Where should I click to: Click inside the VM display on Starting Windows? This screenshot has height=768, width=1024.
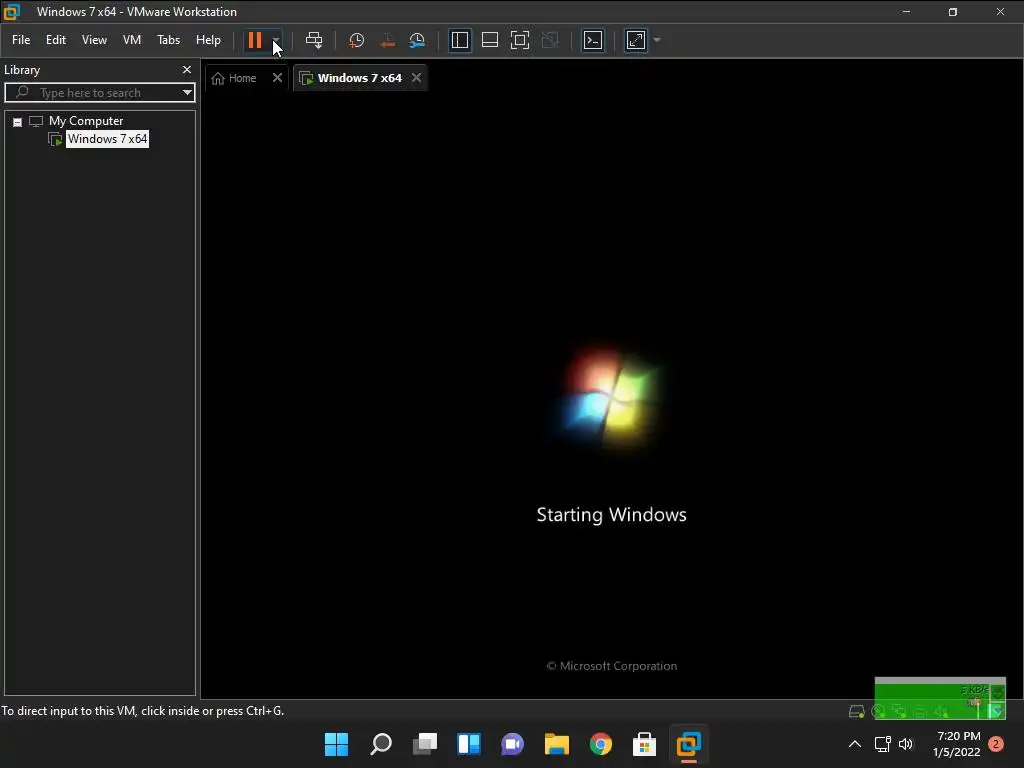pos(611,515)
